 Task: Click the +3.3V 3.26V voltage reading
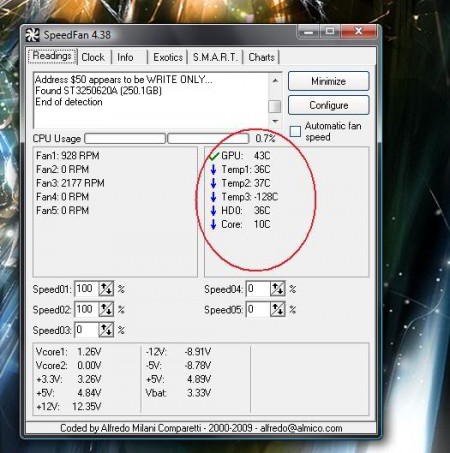(x=68, y=379)
